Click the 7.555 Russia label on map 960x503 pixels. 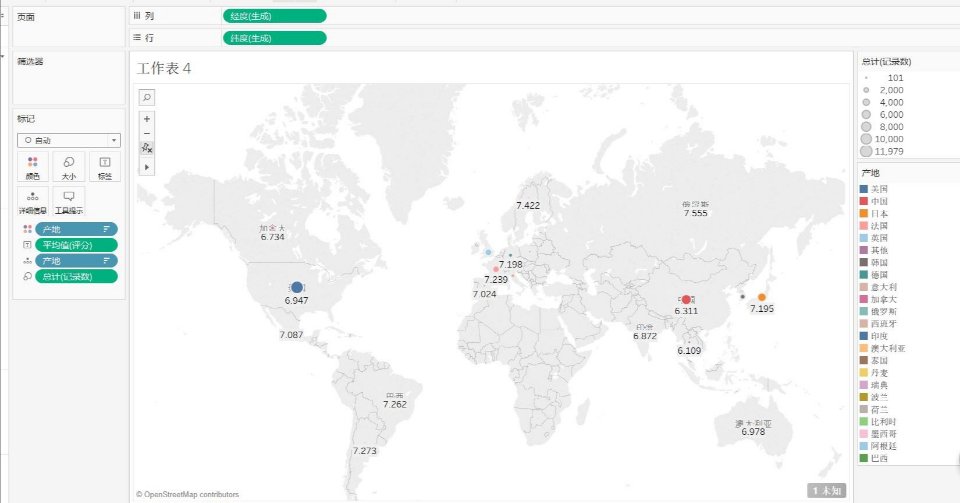tap(696, 213)
